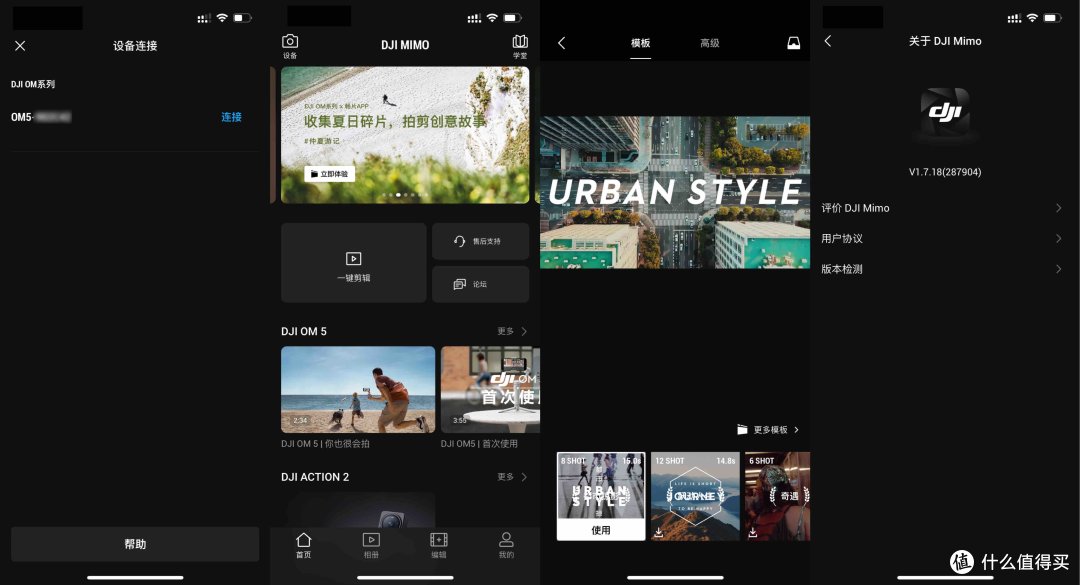Play the DJI OM 5 你也很会拍 video

[357, 389]
